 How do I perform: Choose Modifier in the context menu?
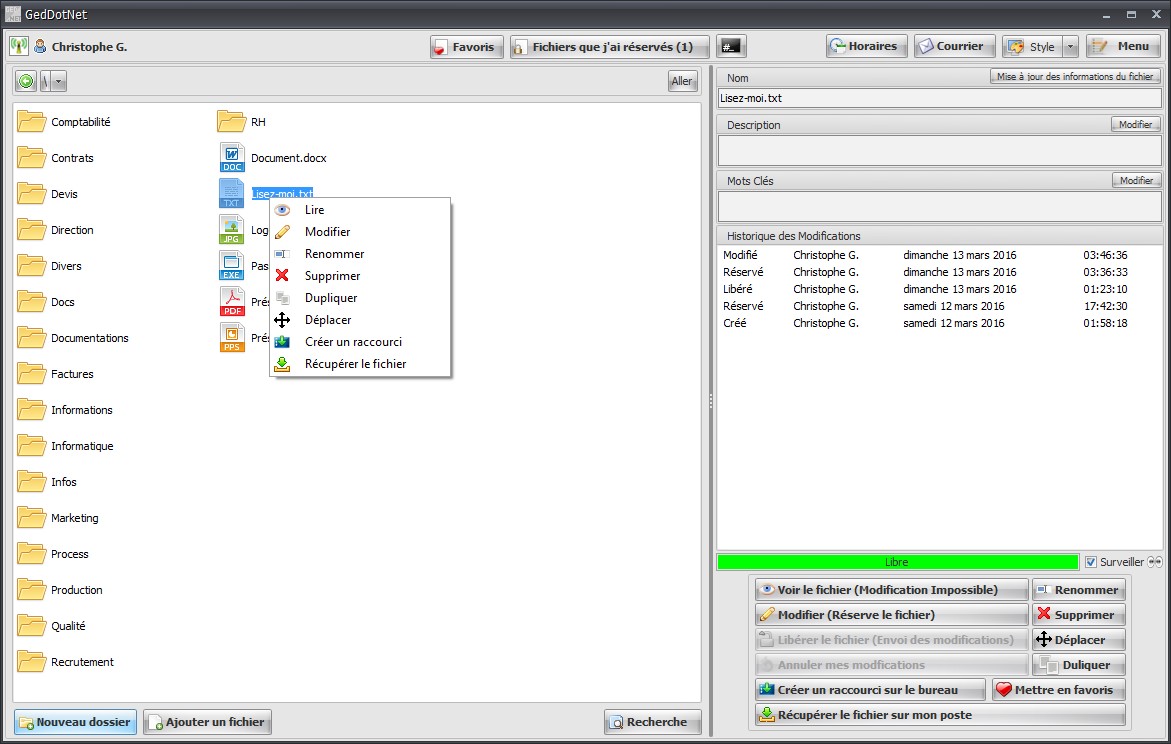360,232
